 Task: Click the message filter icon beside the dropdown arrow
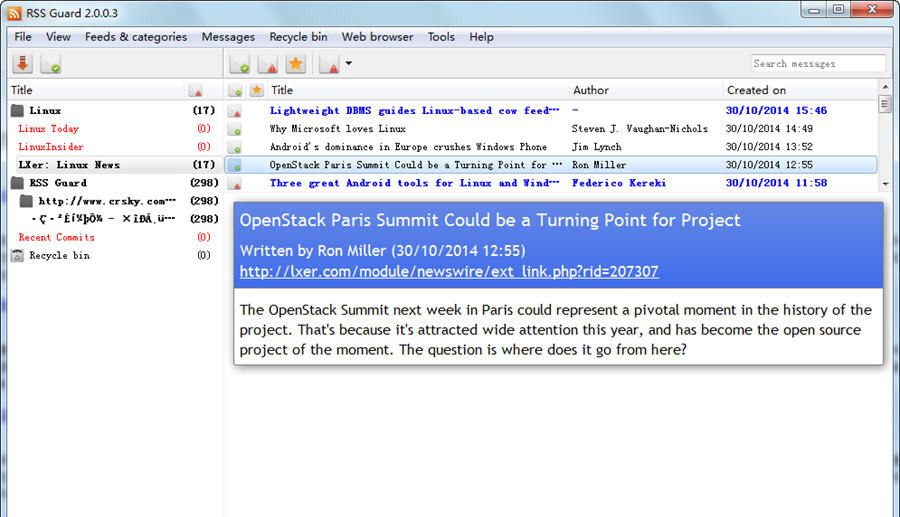click(329, 64)
